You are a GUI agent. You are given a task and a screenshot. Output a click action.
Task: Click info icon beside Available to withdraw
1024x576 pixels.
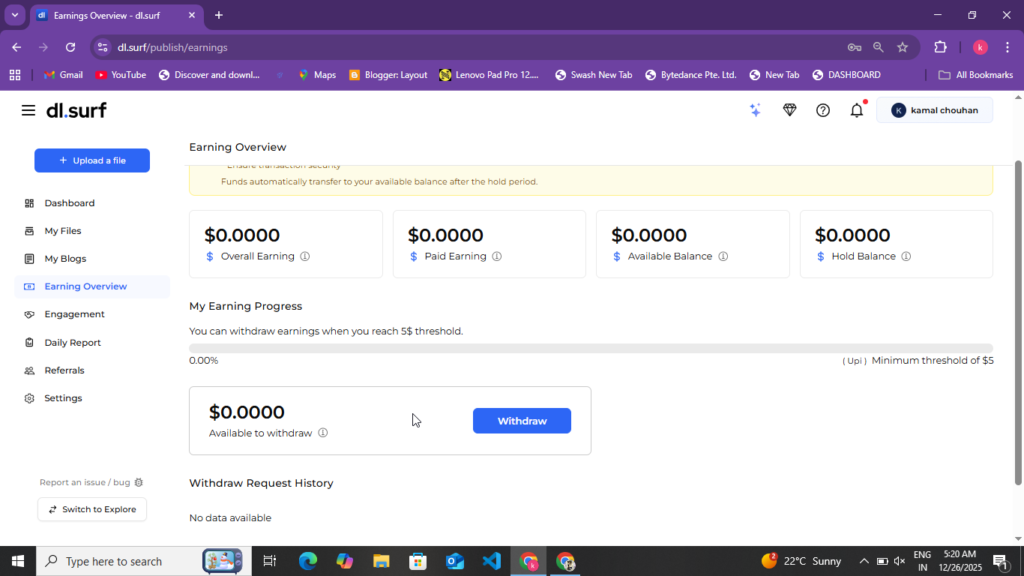[x=323, y=433]
